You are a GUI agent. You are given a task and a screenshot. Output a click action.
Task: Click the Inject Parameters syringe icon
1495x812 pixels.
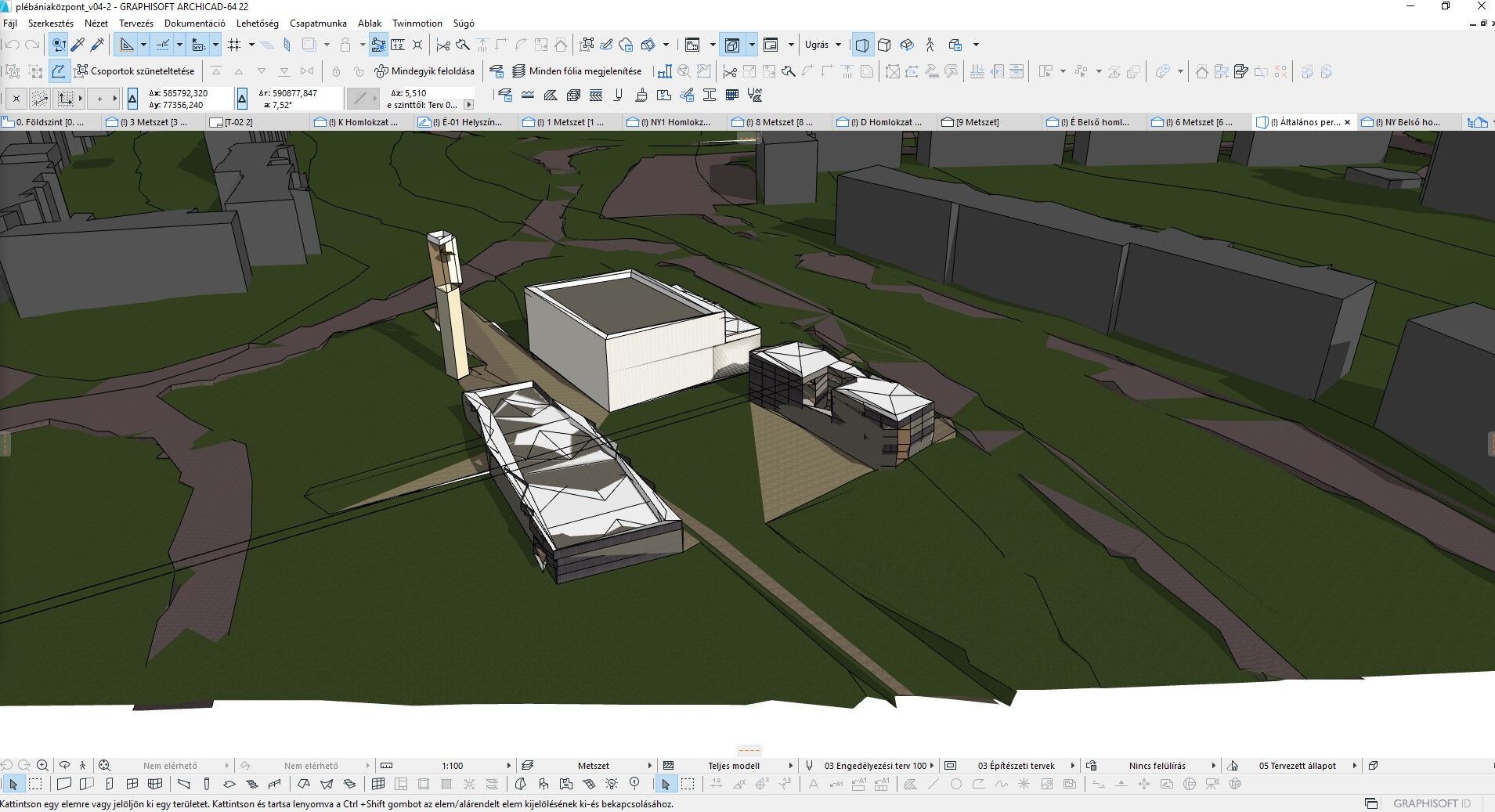(x=97, y=45)
